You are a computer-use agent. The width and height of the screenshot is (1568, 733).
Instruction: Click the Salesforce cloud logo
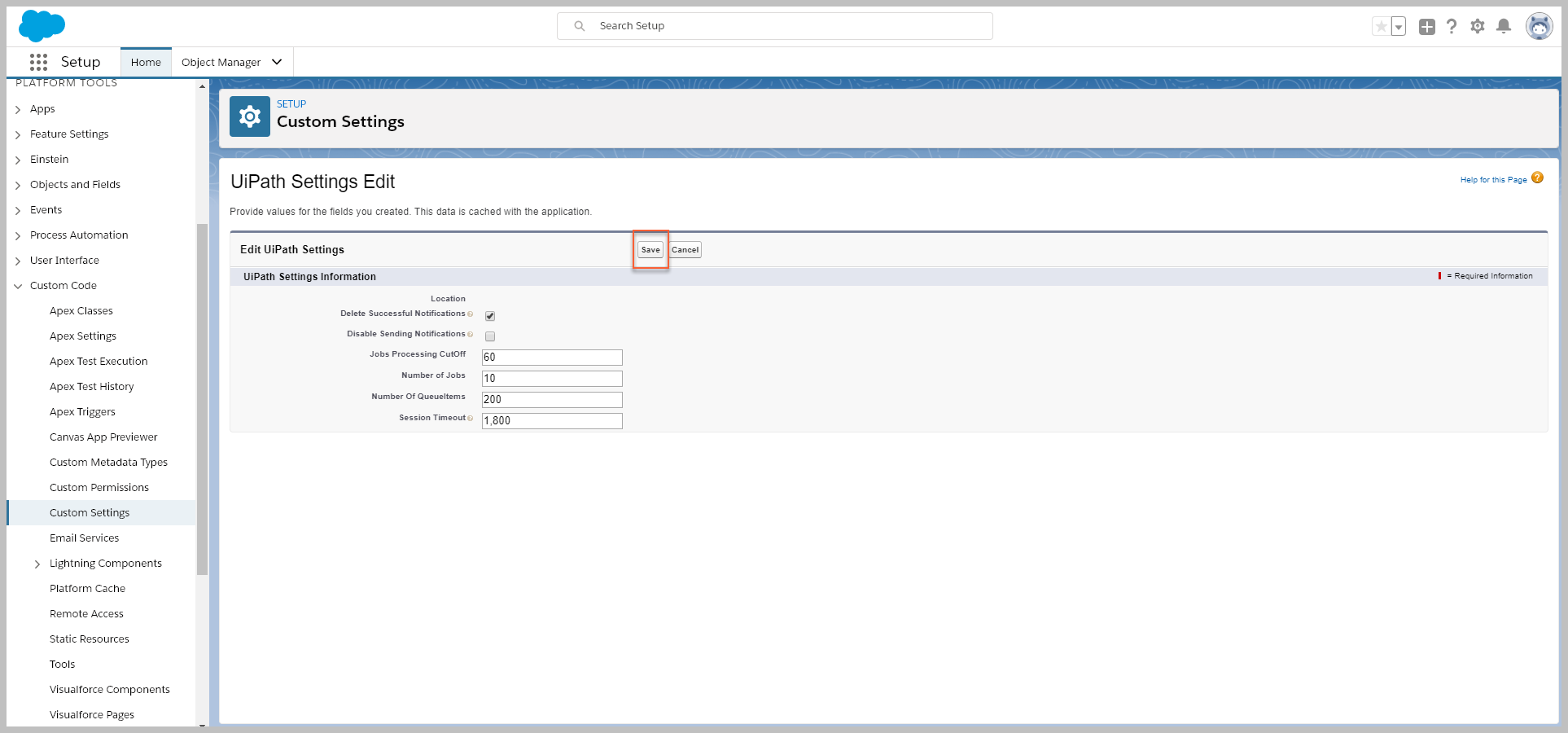pos(42,26)
